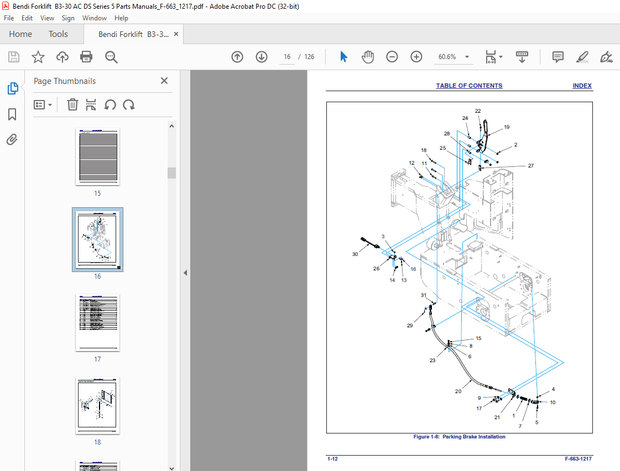
Task: Click the upload to cloud icon
Action: (62, 57)
